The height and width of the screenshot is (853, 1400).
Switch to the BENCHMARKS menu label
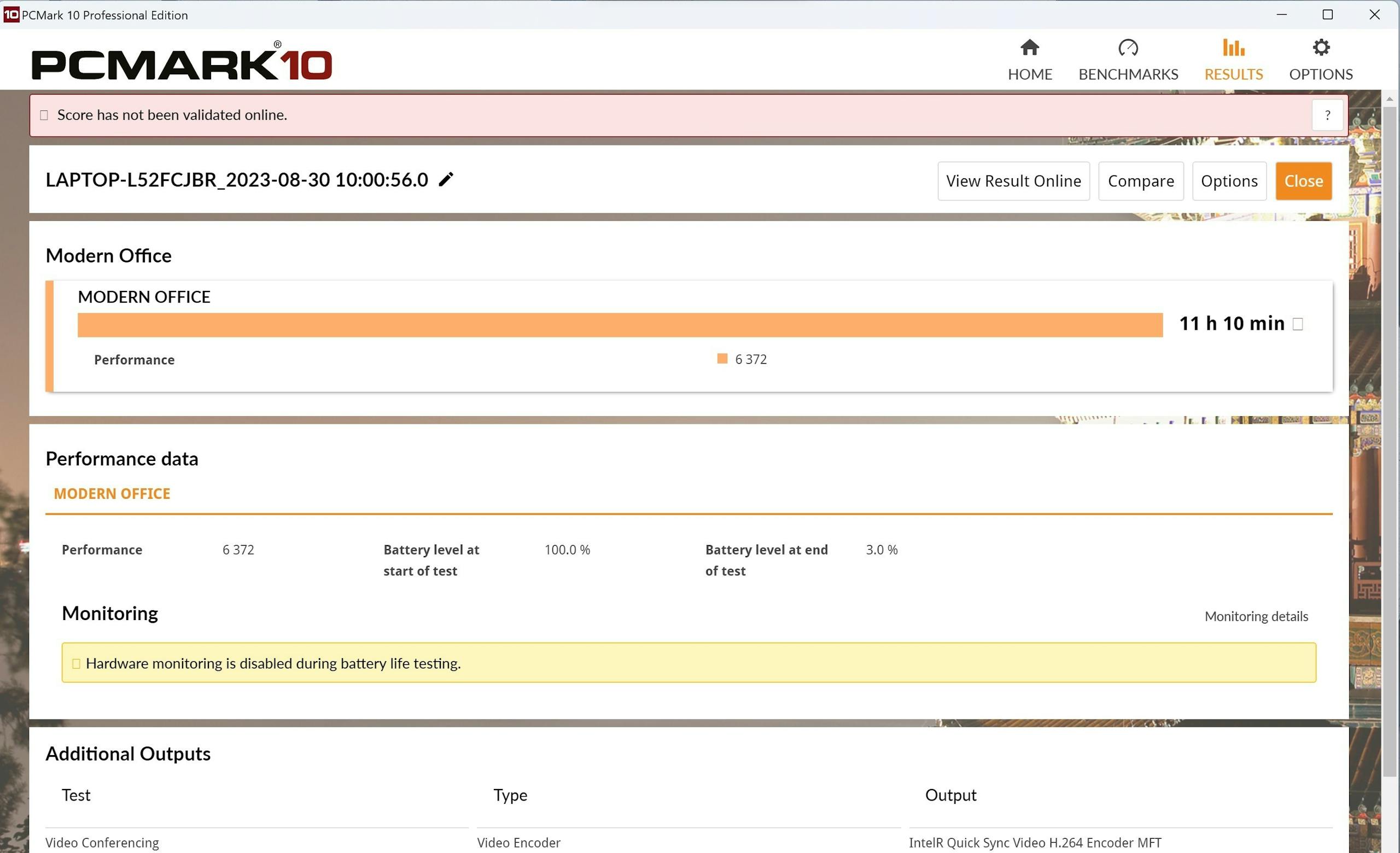point(1128,74)
